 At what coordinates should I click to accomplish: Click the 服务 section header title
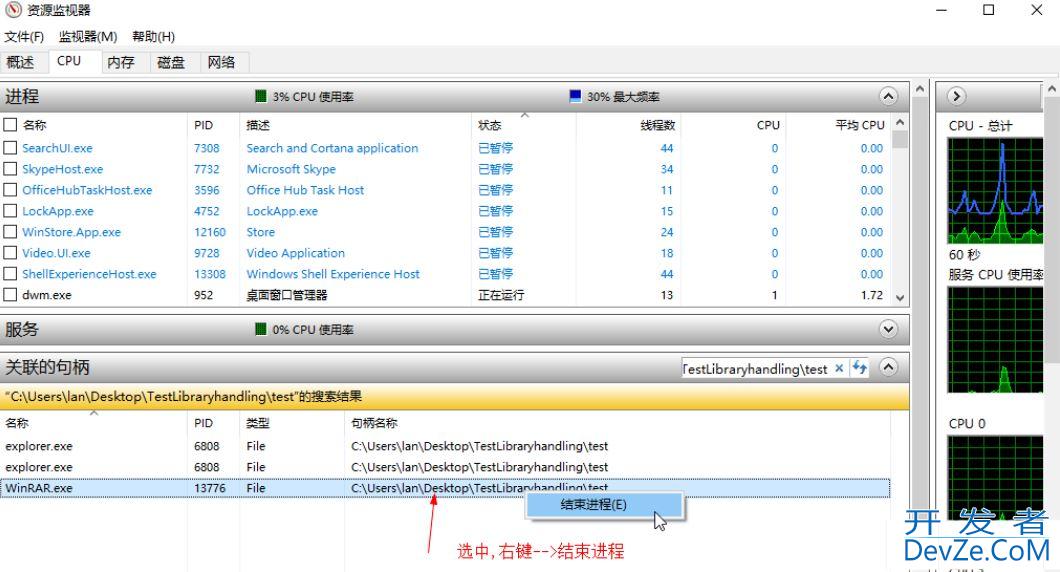click(22, 329)
